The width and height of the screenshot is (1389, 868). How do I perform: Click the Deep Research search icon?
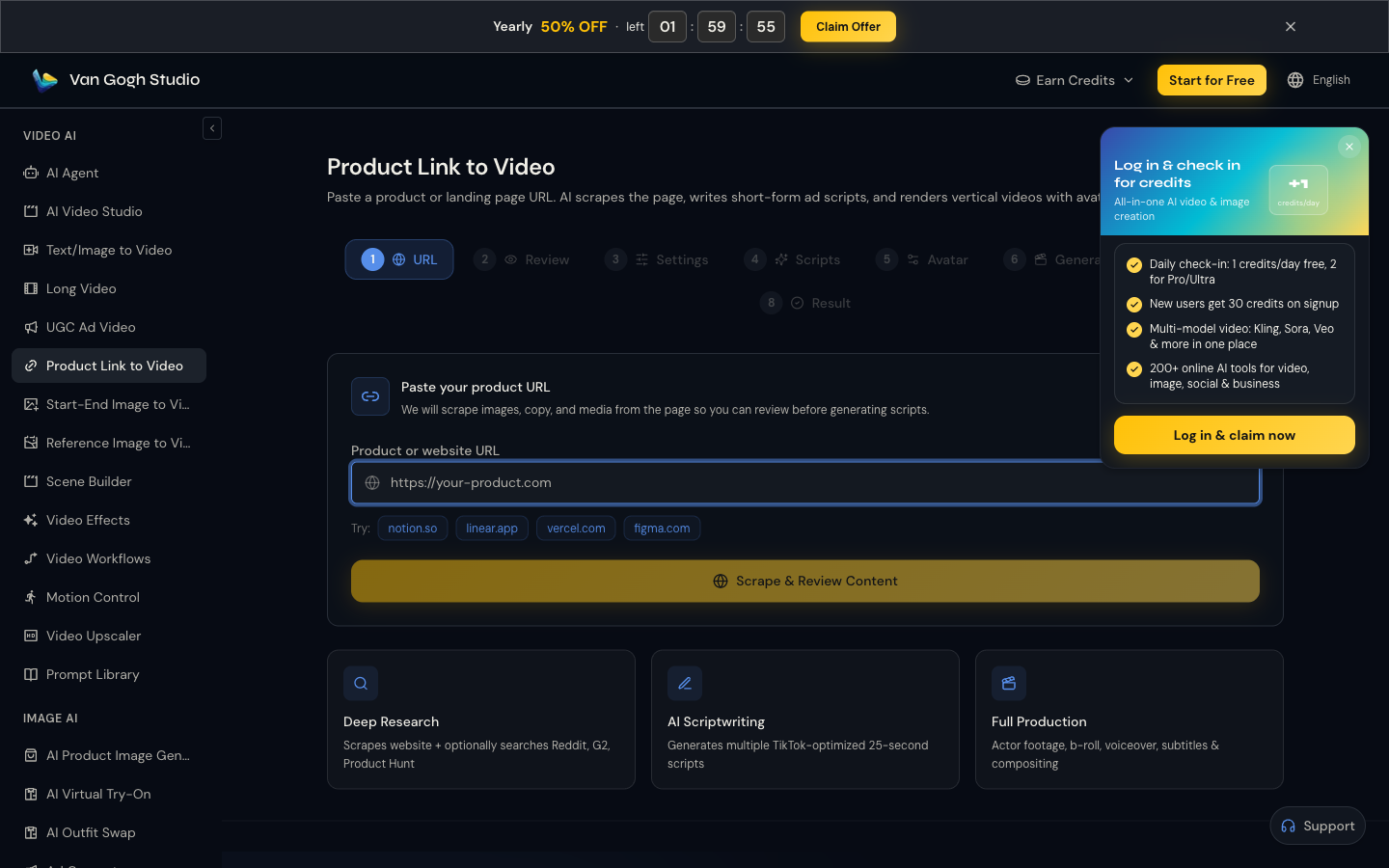click(x=361, y=683)
